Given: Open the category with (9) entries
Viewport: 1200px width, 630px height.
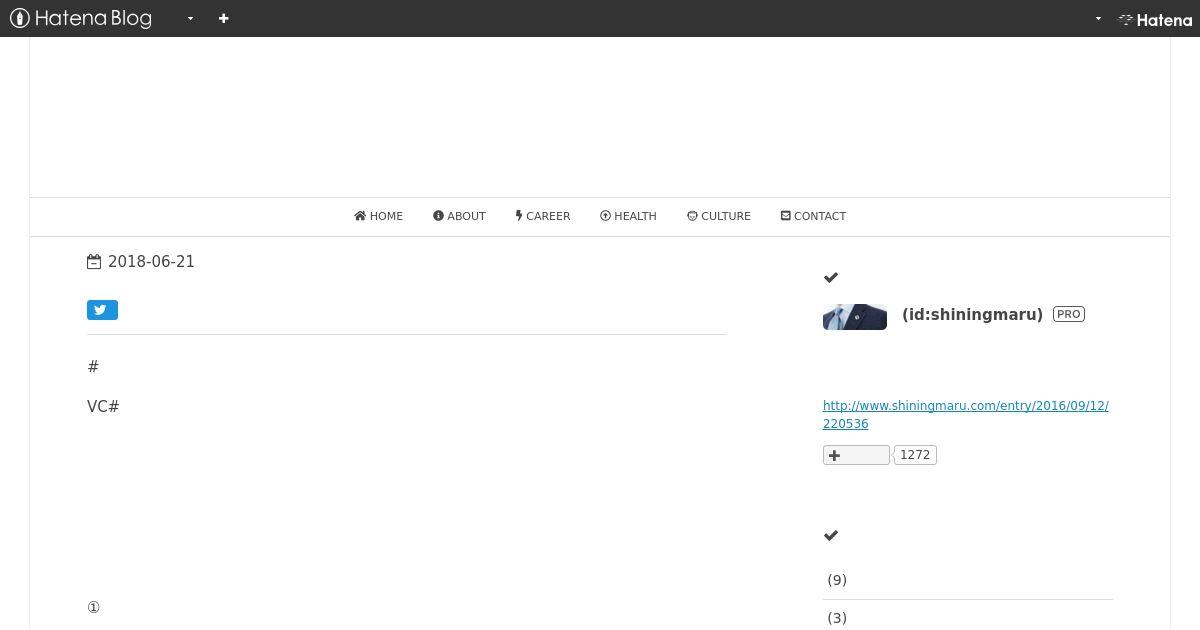Looking at the screenshot, I should (x=837, y=580).
